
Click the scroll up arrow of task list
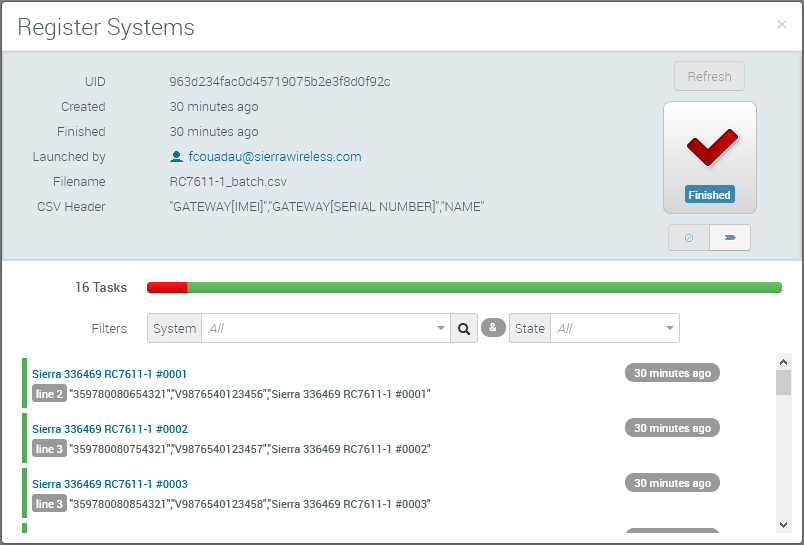[783, 362]
